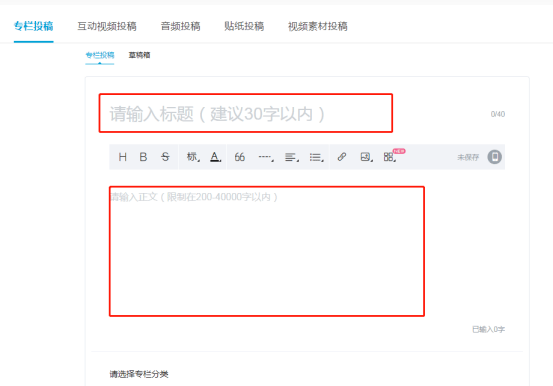This screenshot has width=553, height=386.
Task: Click the phone preview icon
Action: pos(494,157)
